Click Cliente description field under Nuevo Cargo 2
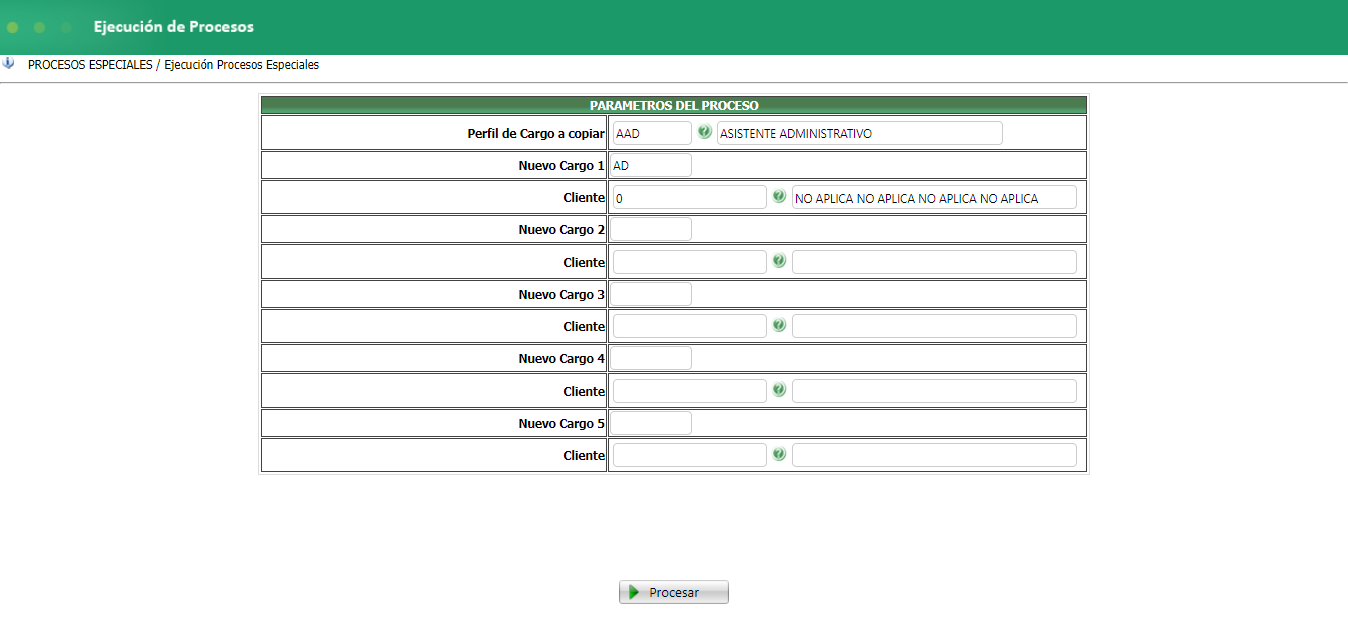Screen dimensions: 1348x627 [934, 262]
